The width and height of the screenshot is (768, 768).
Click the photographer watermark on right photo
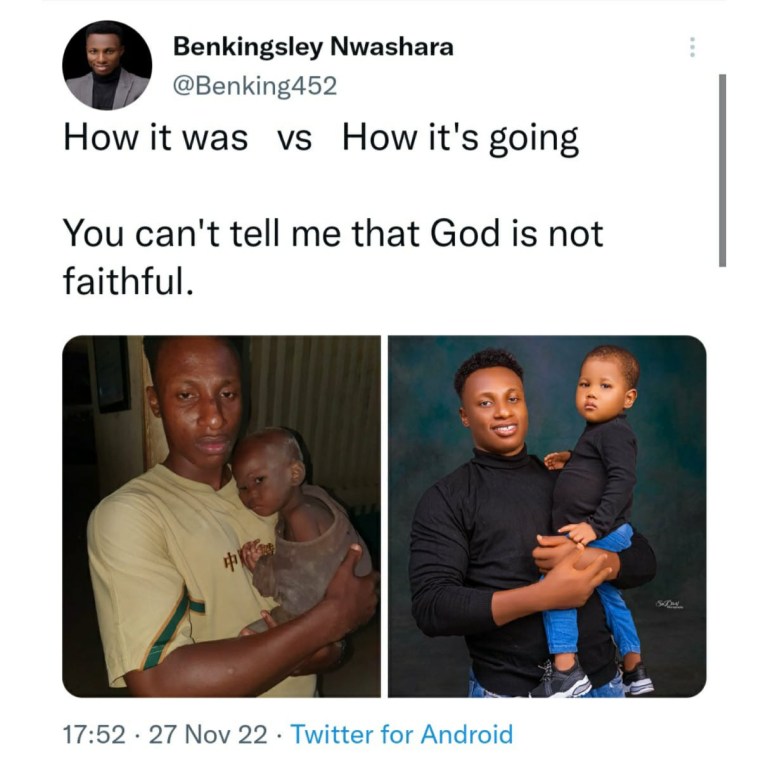click(x=671, y=605)
